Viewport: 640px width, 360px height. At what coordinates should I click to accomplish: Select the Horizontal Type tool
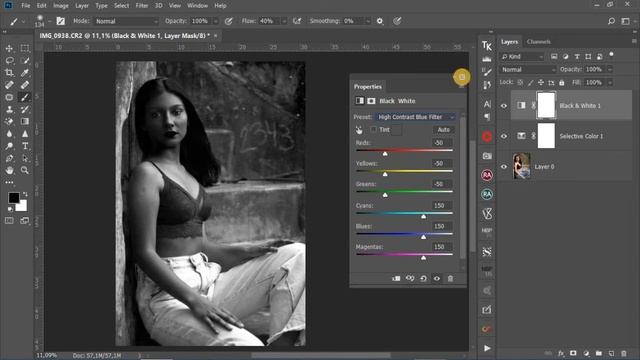click(x=25, y=146)
